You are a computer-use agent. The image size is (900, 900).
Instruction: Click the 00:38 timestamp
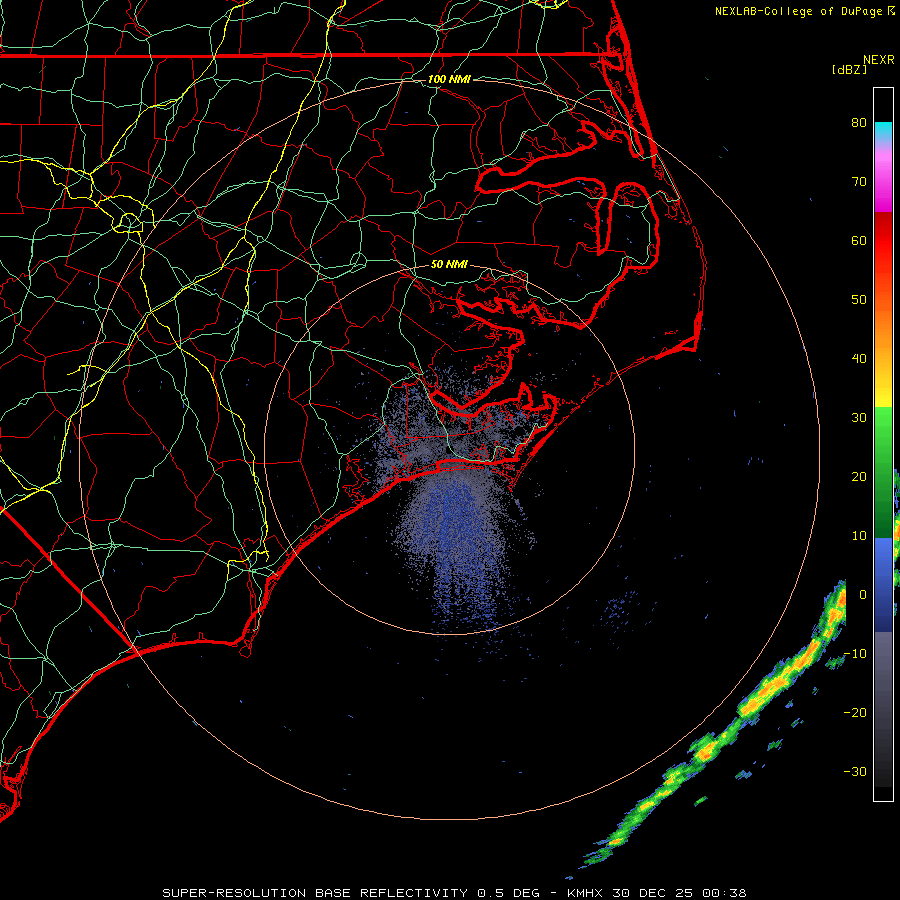pyautogui.click(x=726, y=893)
